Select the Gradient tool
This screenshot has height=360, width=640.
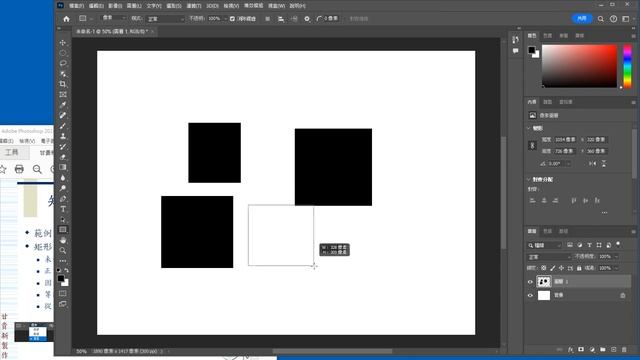click(x=62, y=167)
